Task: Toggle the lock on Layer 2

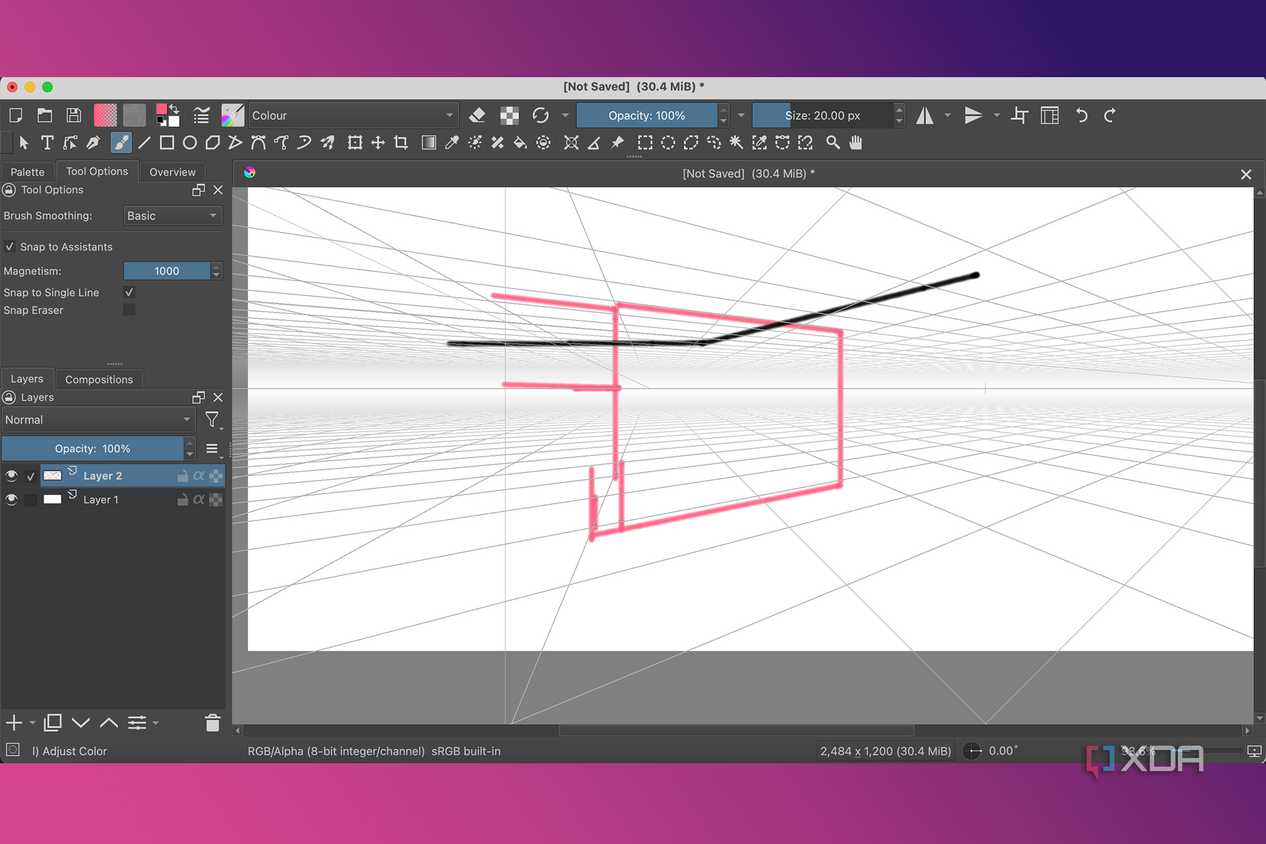Action: (182, 476)
